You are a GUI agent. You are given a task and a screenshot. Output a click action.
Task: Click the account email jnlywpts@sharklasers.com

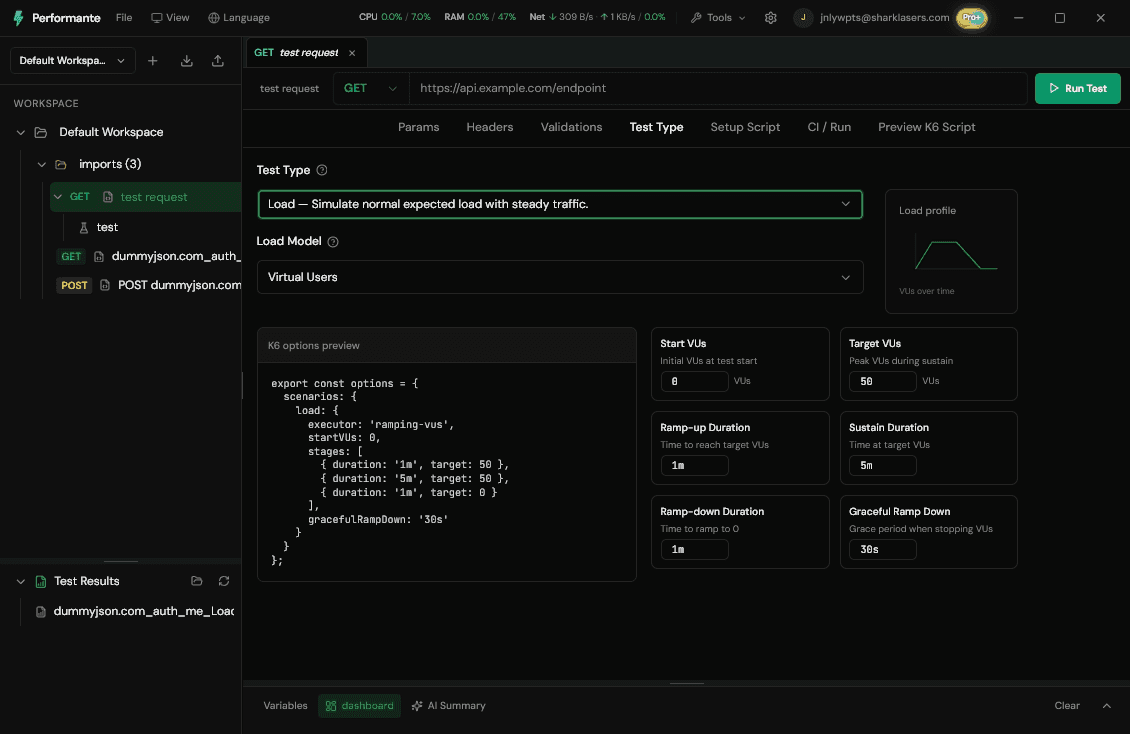(x=884, y=17)
